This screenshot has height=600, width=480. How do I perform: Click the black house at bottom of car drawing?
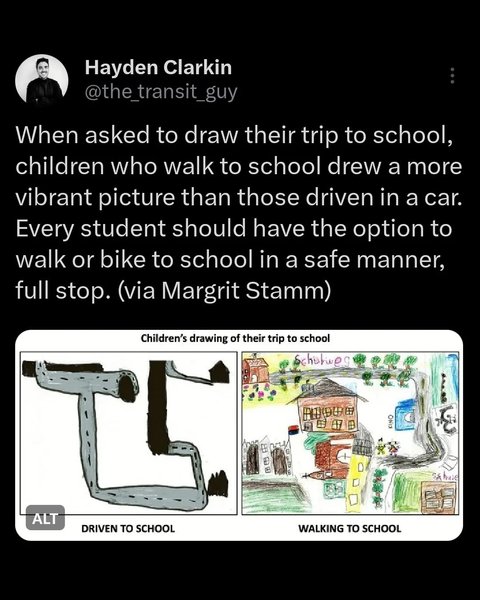click(217, 484)
